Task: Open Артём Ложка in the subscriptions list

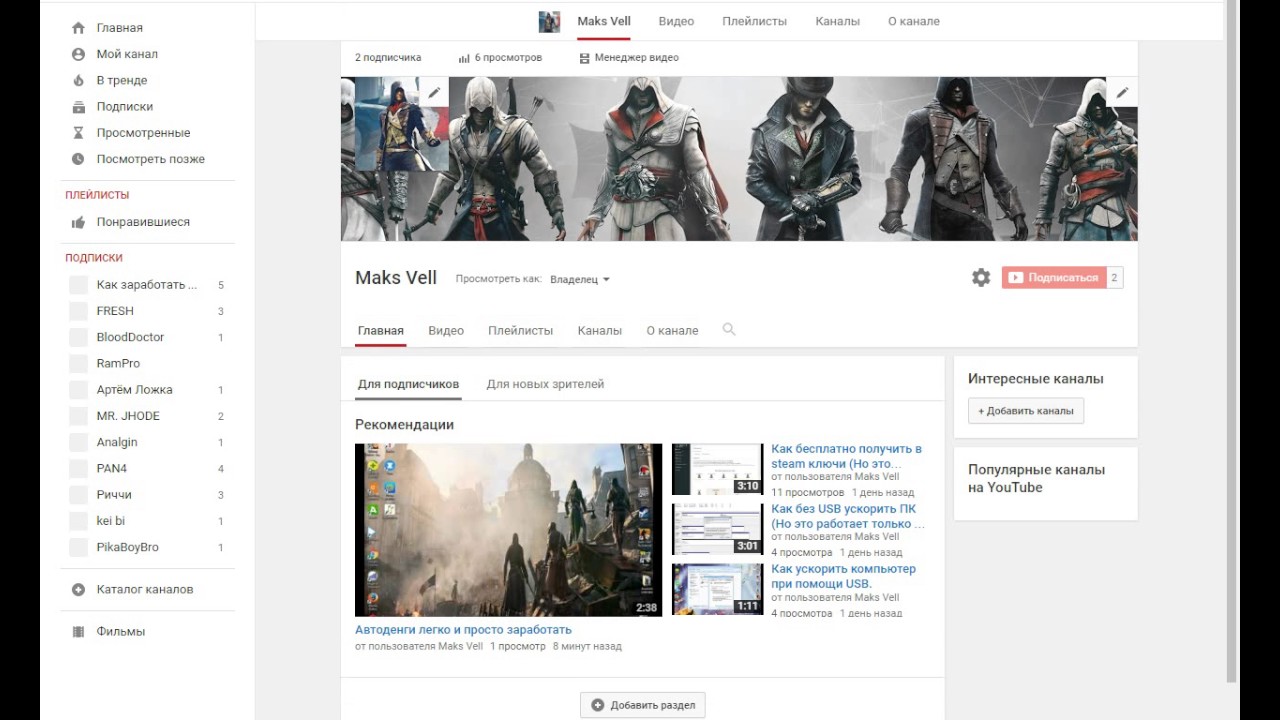Action: pyautogui.click(x=134, y=390)
